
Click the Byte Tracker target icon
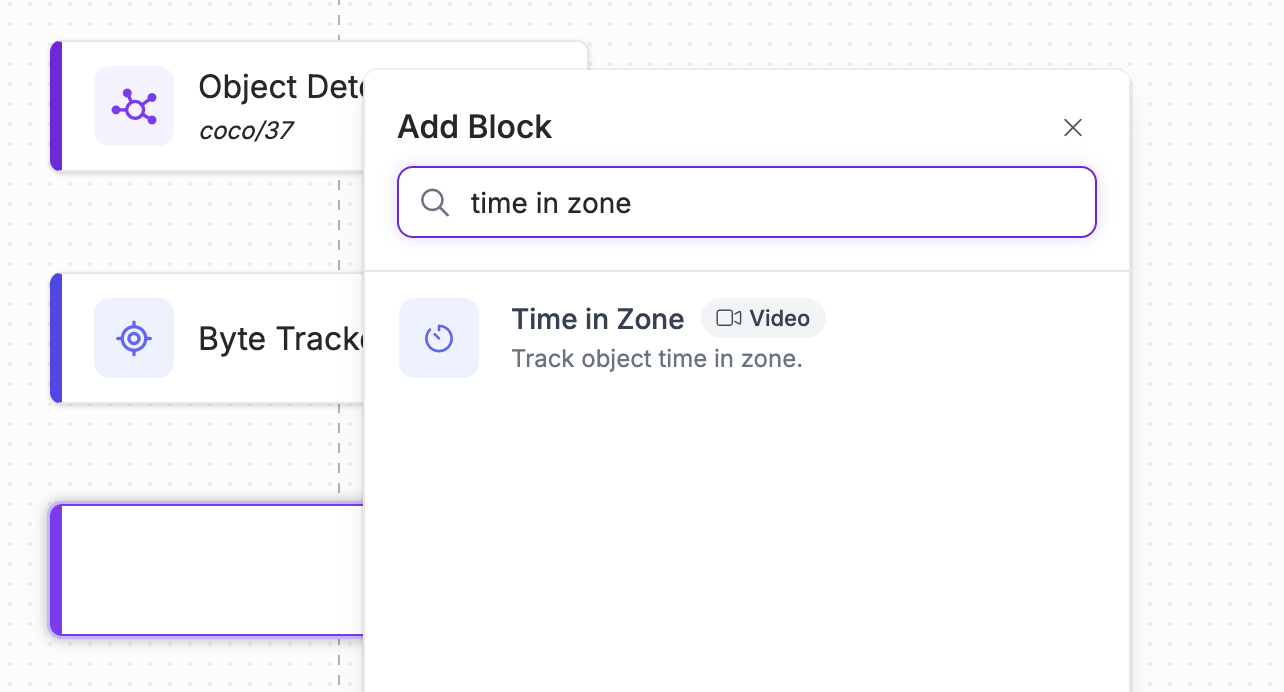coord(134,338)
